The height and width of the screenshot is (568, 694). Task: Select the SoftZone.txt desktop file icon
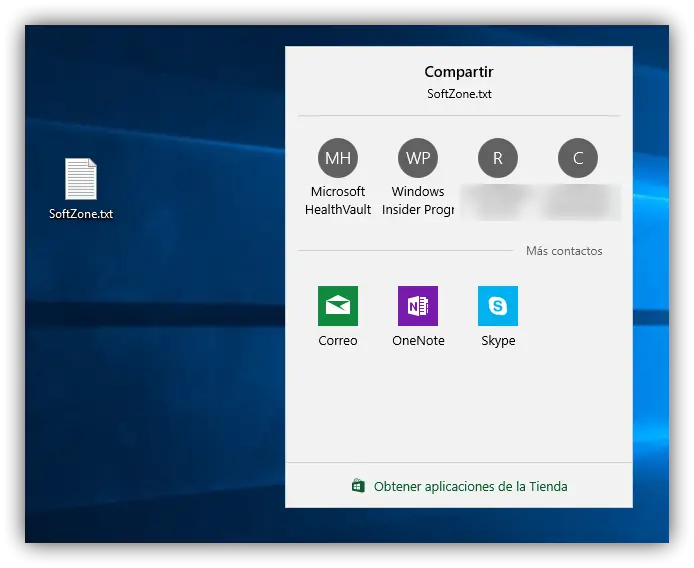[x=81, y=179]
